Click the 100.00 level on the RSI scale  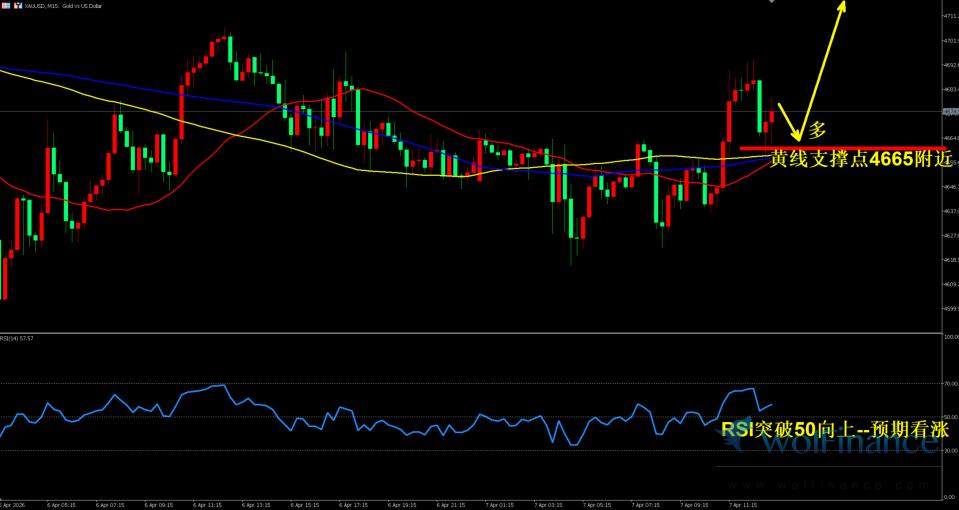click(x=950, y=337)
